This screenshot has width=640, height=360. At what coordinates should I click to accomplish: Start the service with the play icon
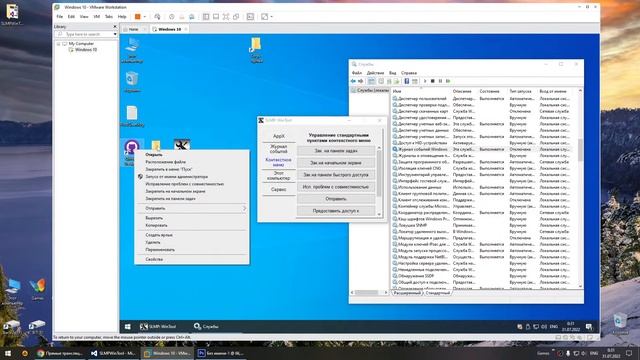click(x=425, y=81)
